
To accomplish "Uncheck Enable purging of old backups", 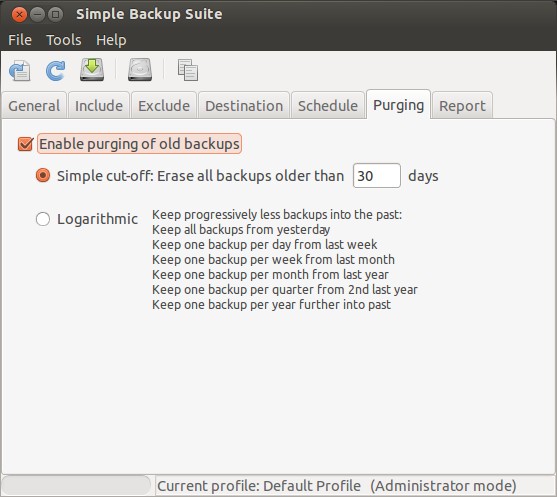I will pyautogui.click(x=26, y=144).
